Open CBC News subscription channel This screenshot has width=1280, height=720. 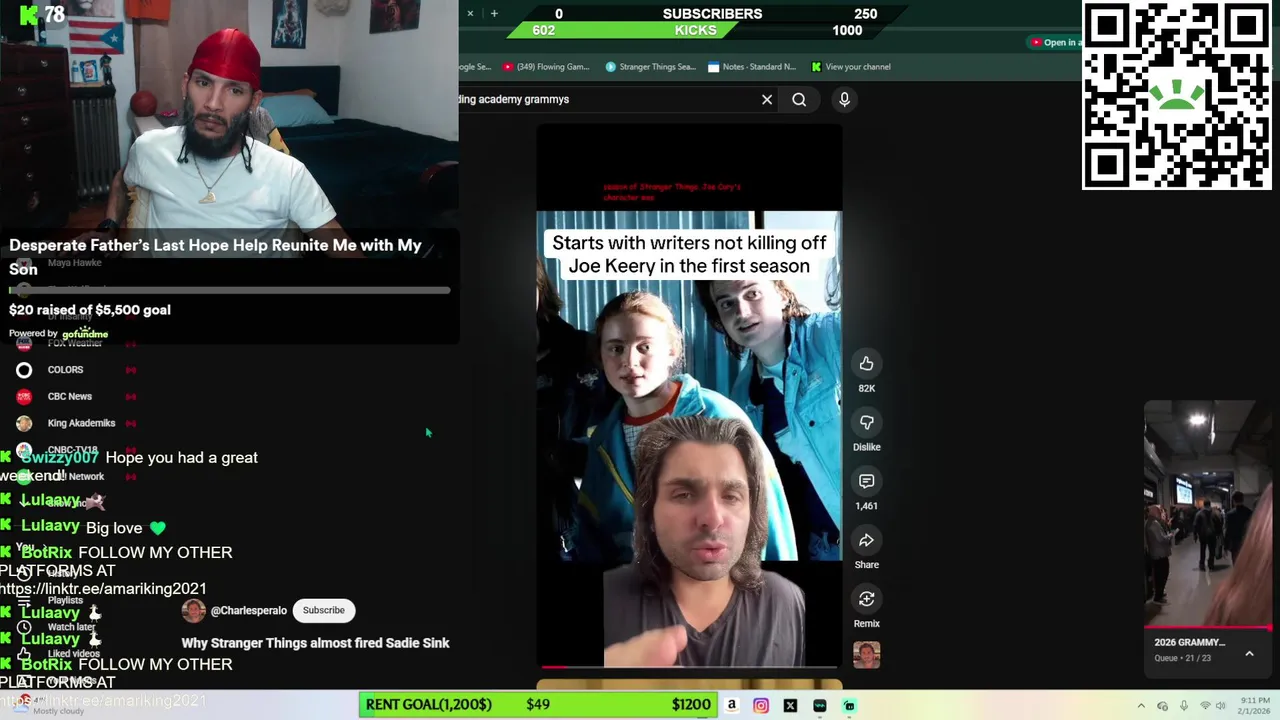coord(69,396)
